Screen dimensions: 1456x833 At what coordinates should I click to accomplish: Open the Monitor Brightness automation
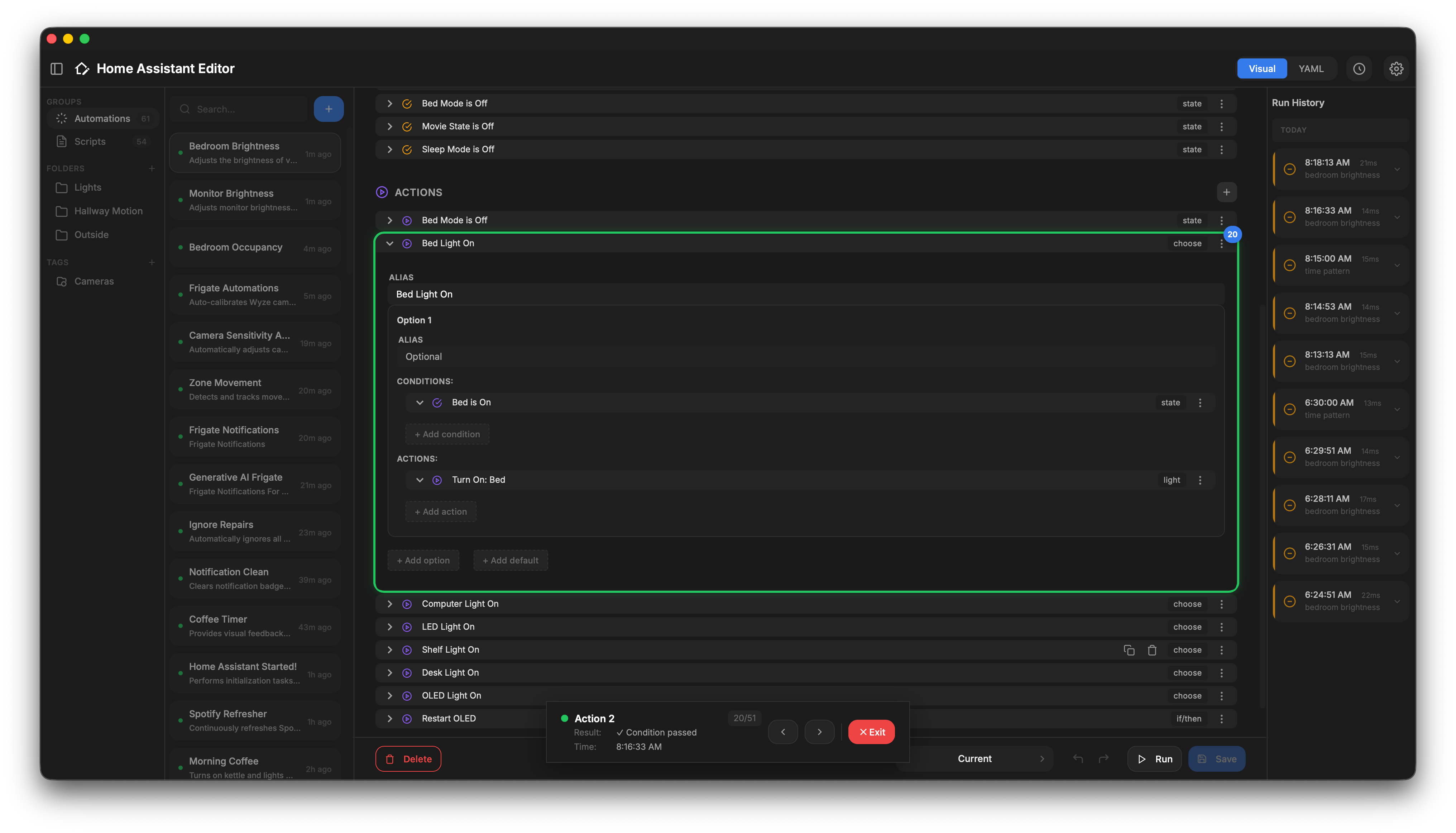[x=255, y=200]
